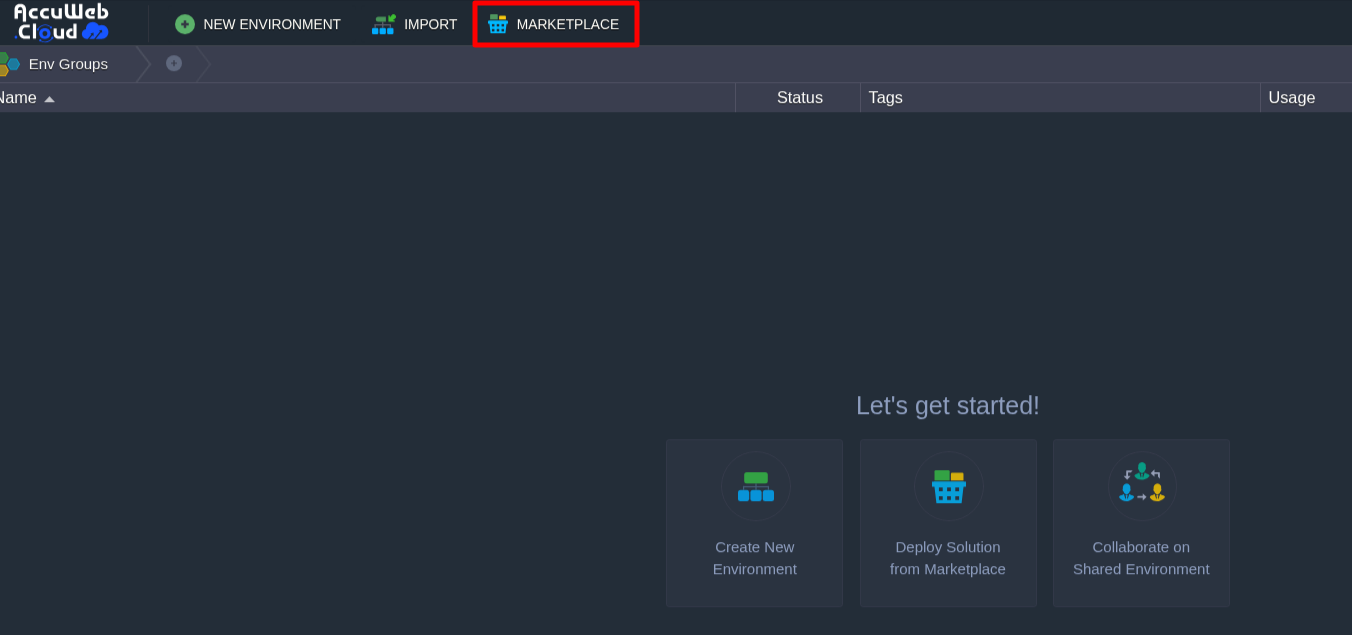Toggle the sort arrow beside Name

click(x=49, y=99)
